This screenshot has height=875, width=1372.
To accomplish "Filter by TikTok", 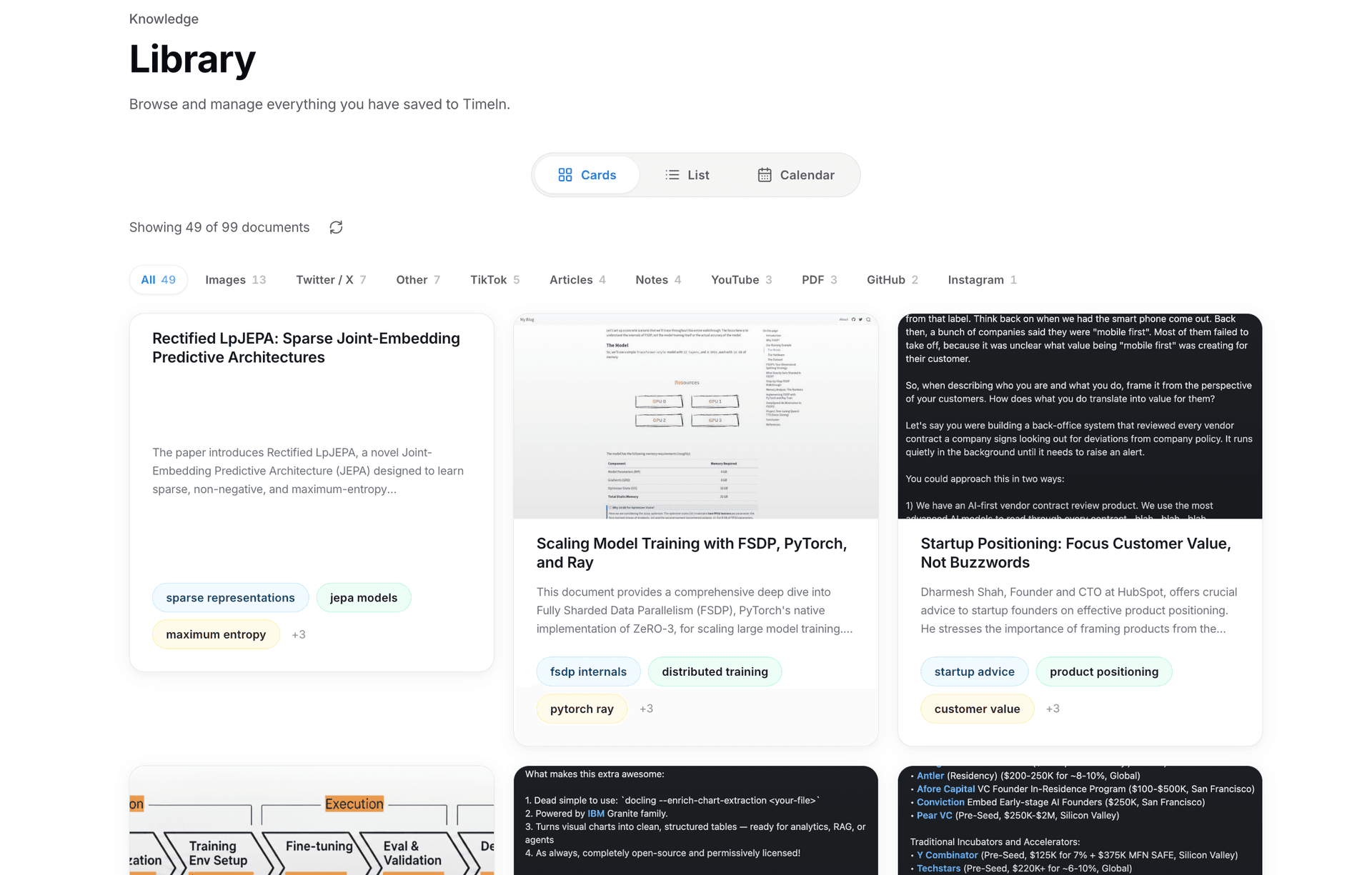I will (494, 280).
